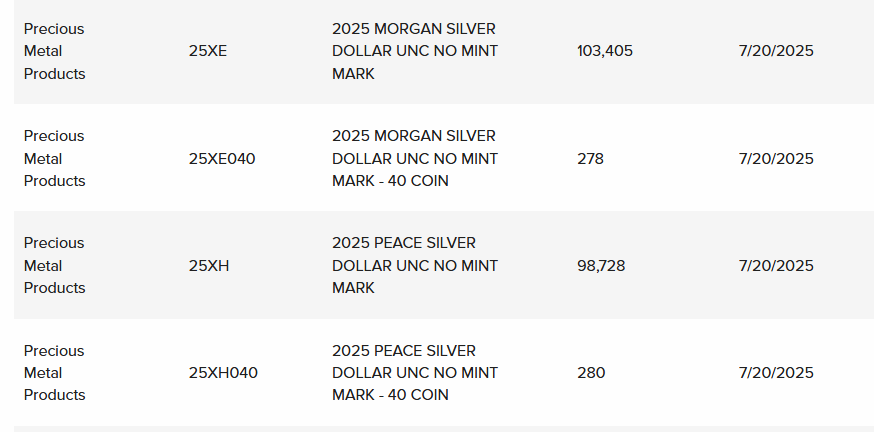Click the sales figure 278
The height and width of the screenshot is (432, 874).
click(x=590, y=159)
